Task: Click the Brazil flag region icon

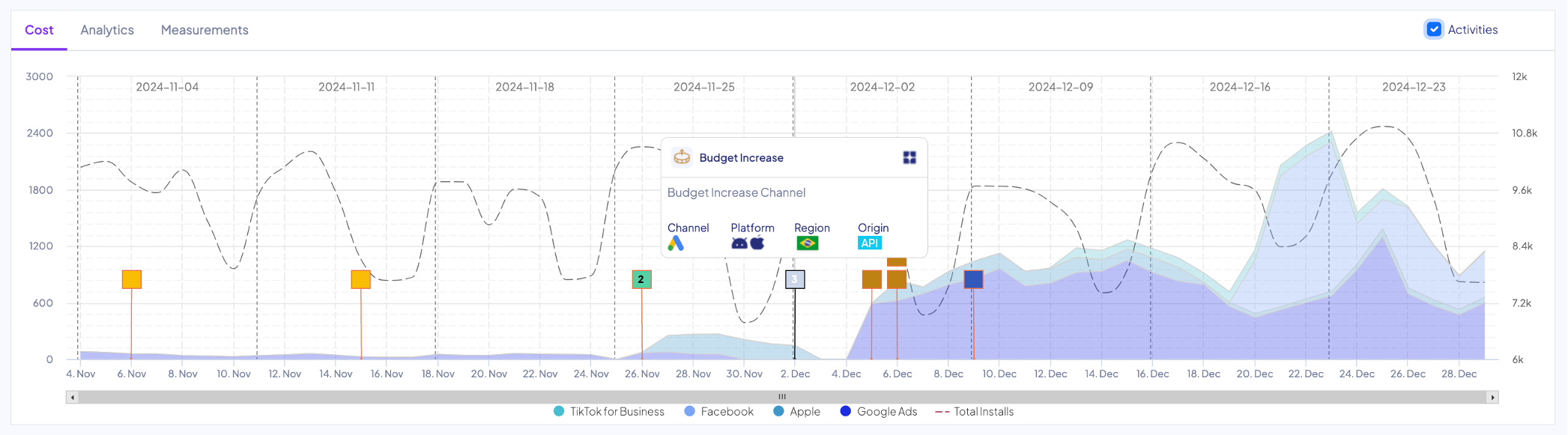Action: coord(808,243)
